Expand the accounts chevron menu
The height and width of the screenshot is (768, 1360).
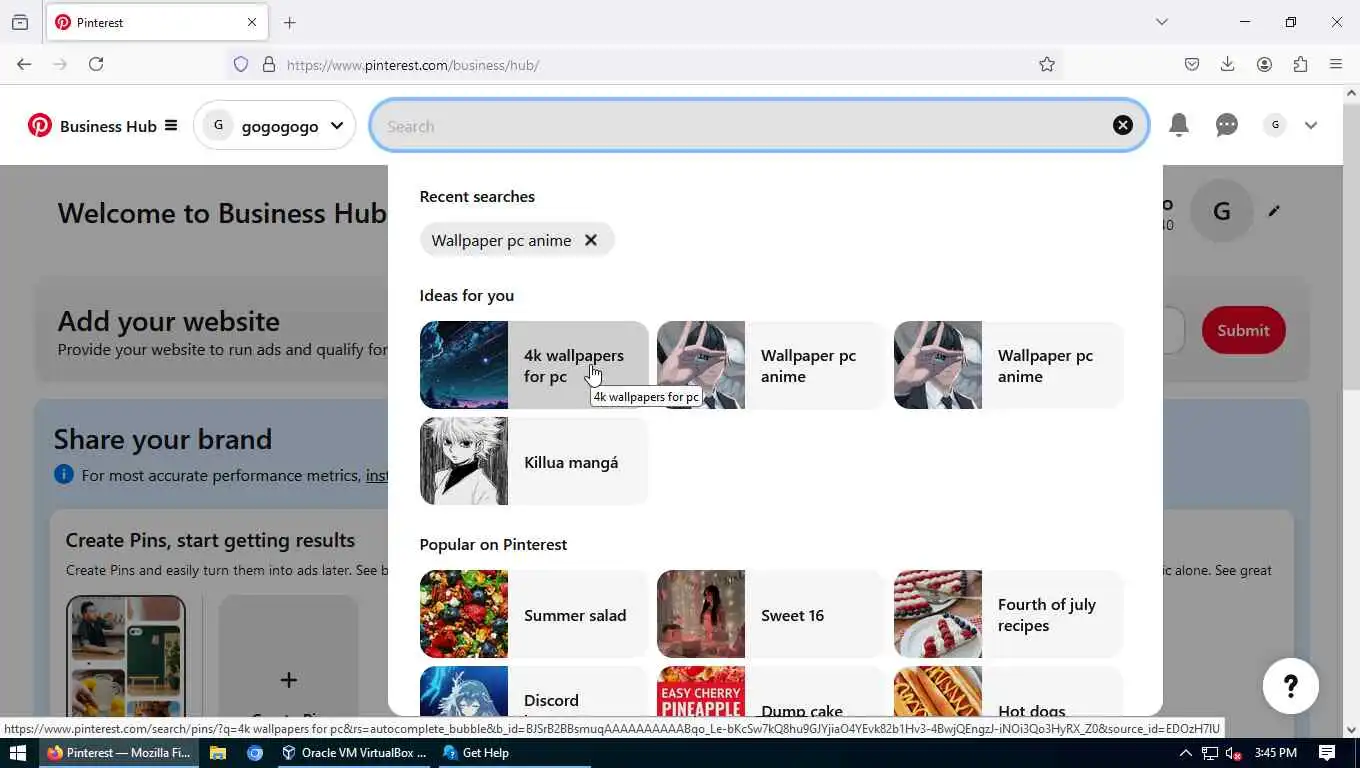click(x=1311, y=126)
